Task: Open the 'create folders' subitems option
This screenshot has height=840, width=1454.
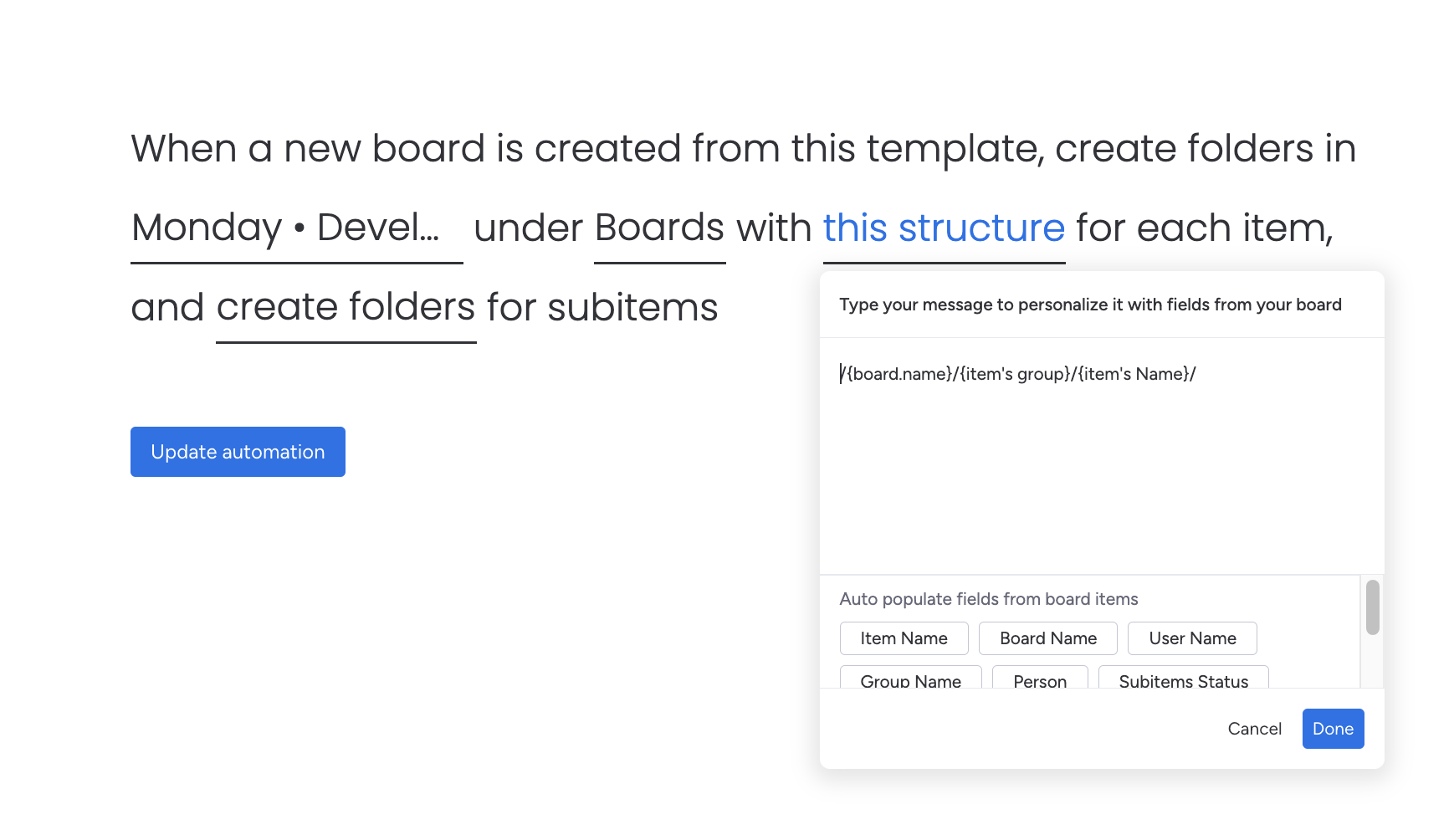Action: (346, 307)
